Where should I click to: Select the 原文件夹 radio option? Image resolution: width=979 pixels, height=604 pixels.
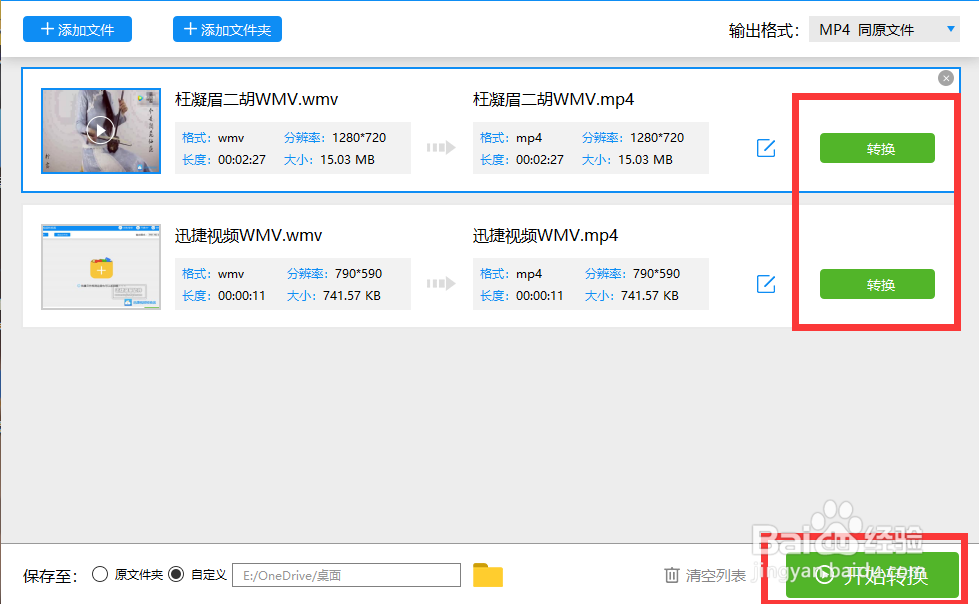pyautogui.click(x=100, y=575)
